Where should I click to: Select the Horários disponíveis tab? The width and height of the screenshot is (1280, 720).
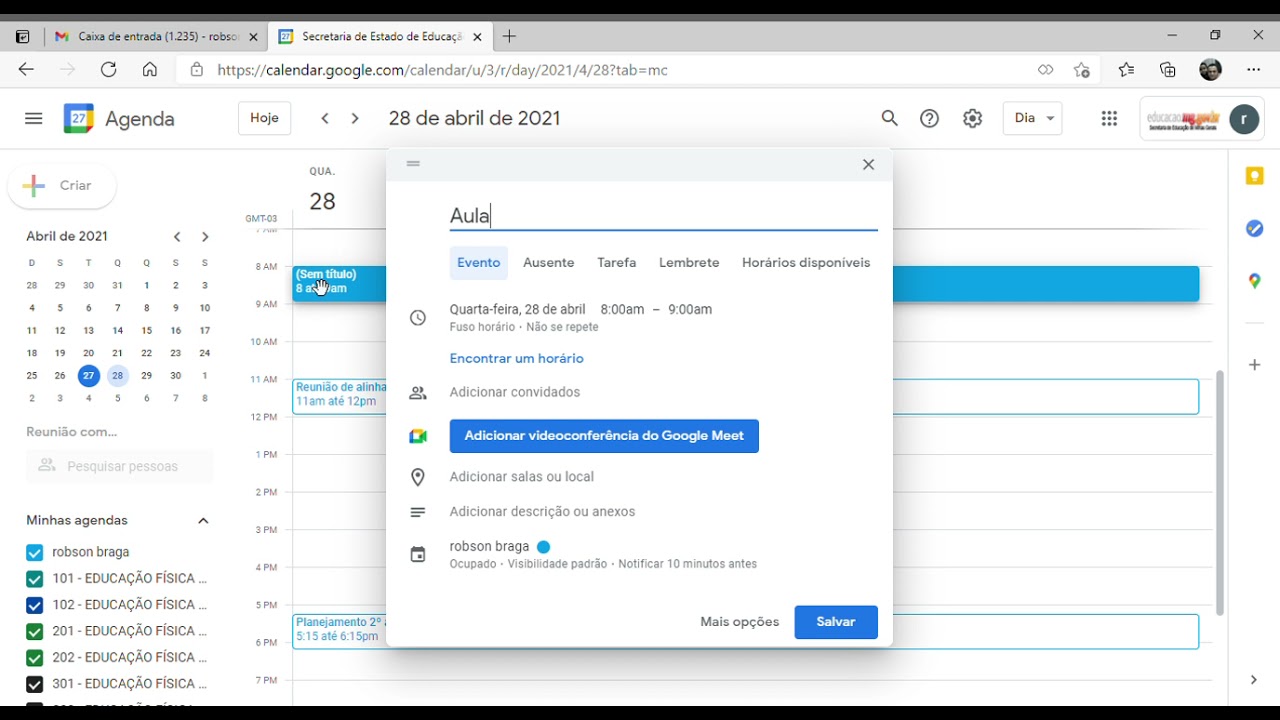806,263
